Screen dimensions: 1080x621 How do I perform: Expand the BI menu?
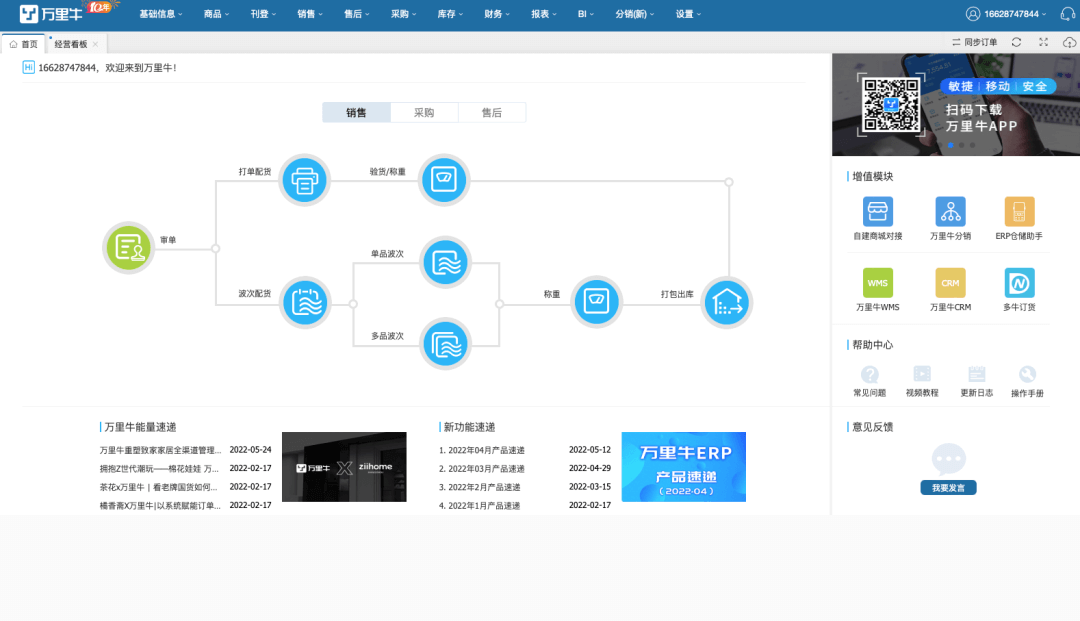[x=586, y=14]
